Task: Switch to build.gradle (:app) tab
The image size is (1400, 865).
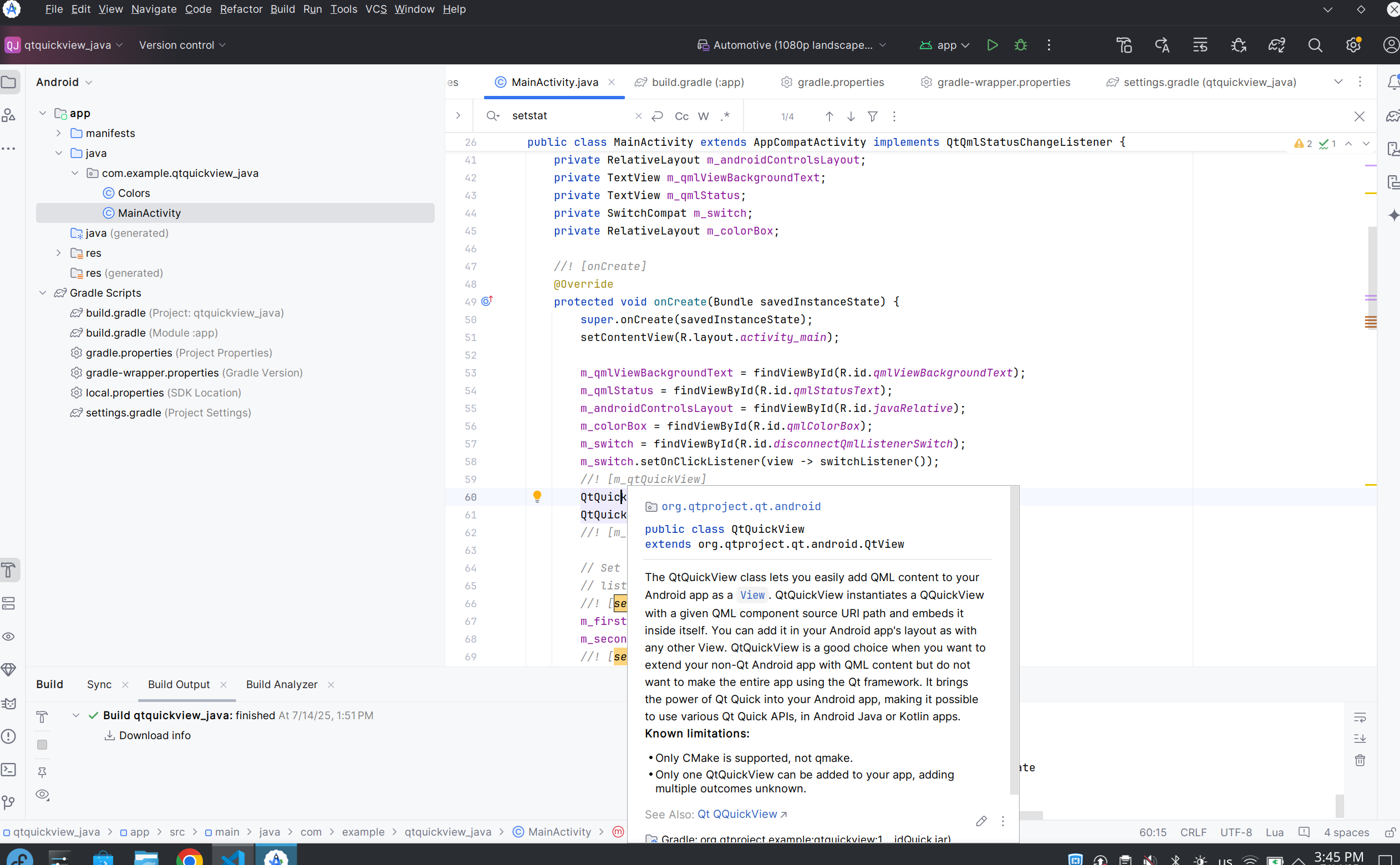Action: point(690,83)
